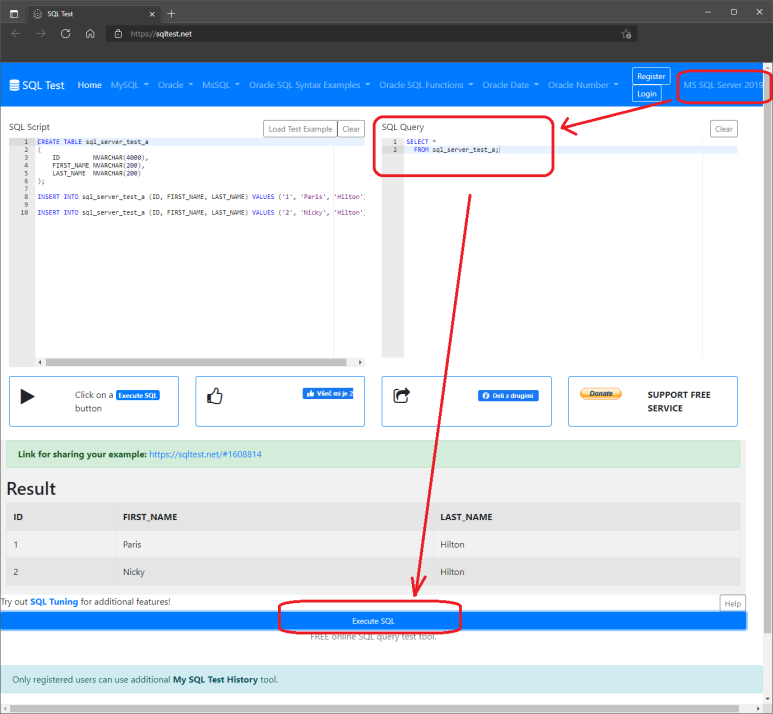
Task: Close the SQL Test browser tab
Action: (x=152, y=14)
